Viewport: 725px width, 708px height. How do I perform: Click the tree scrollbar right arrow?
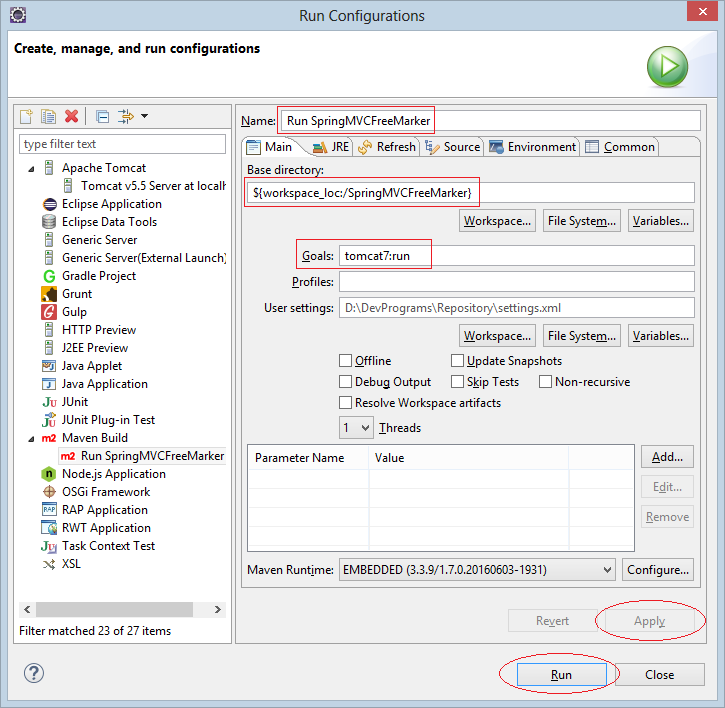[x=218, y=609]
